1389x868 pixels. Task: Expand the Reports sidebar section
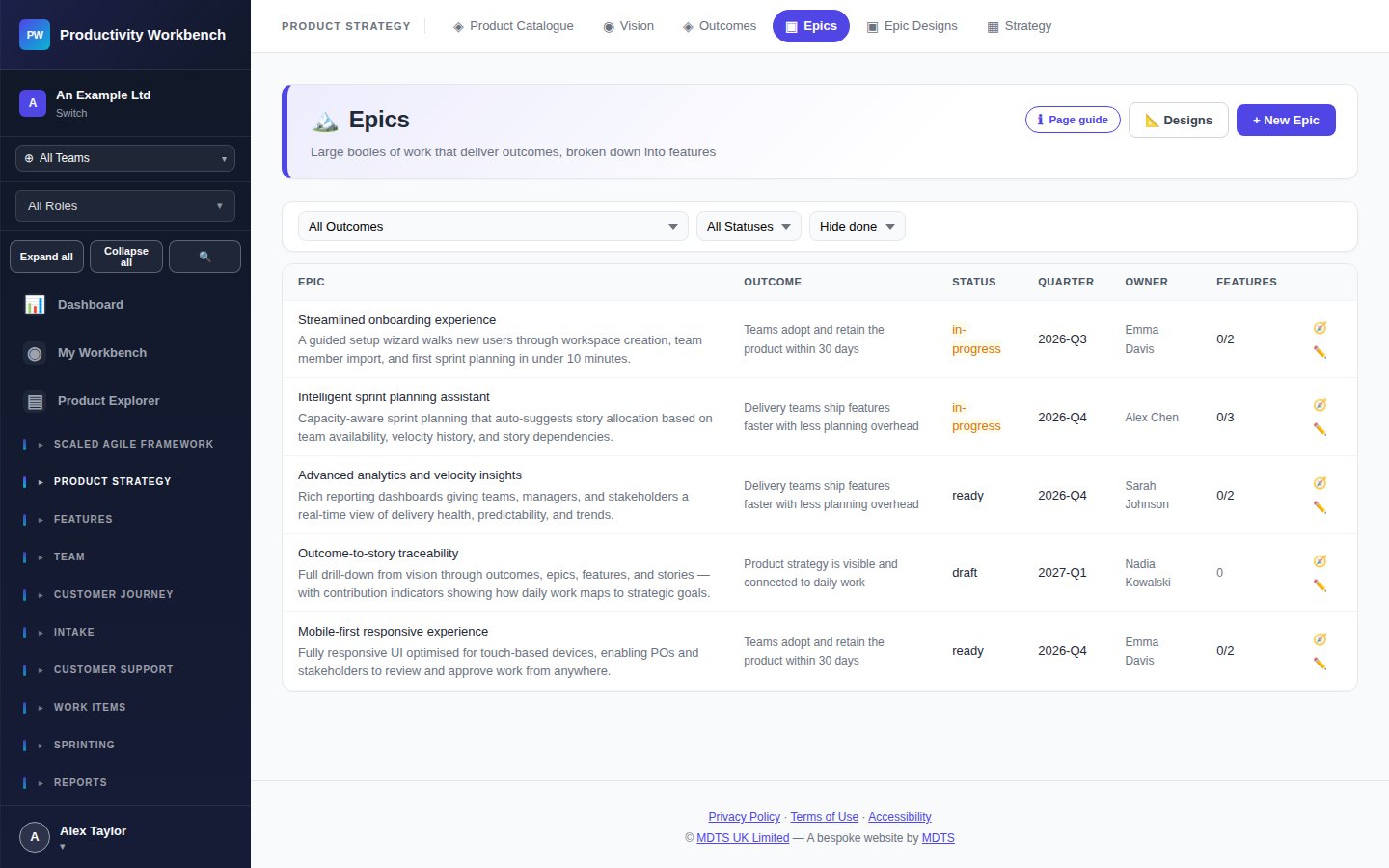pyautogui.click(x=125, y=783)
